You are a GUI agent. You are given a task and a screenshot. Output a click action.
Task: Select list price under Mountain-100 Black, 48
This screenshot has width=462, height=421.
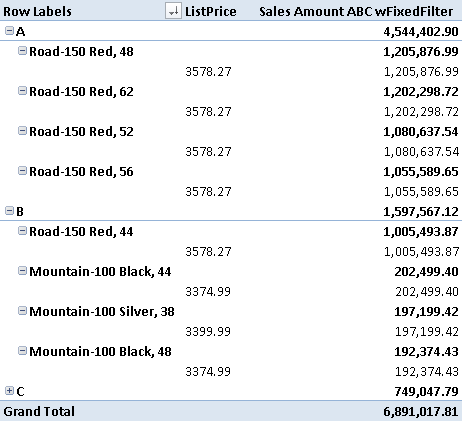click(208, 372)
